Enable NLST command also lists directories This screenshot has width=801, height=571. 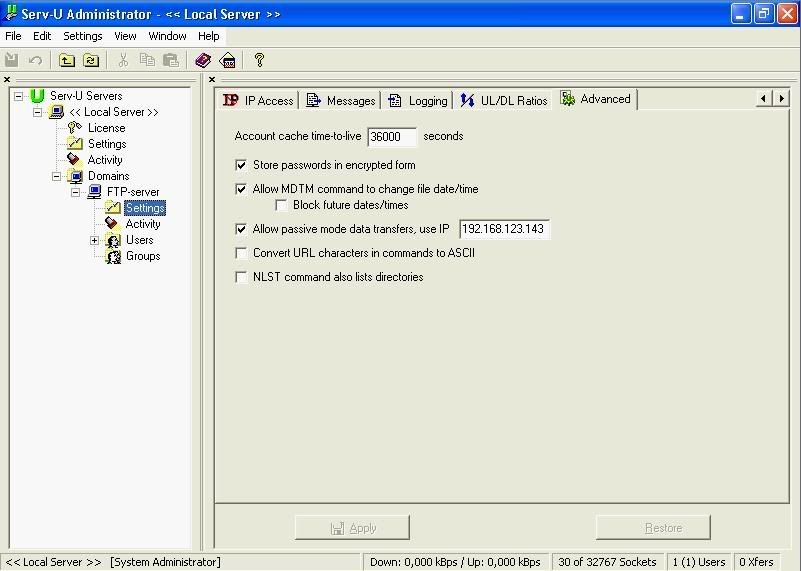tap(241, 277)
